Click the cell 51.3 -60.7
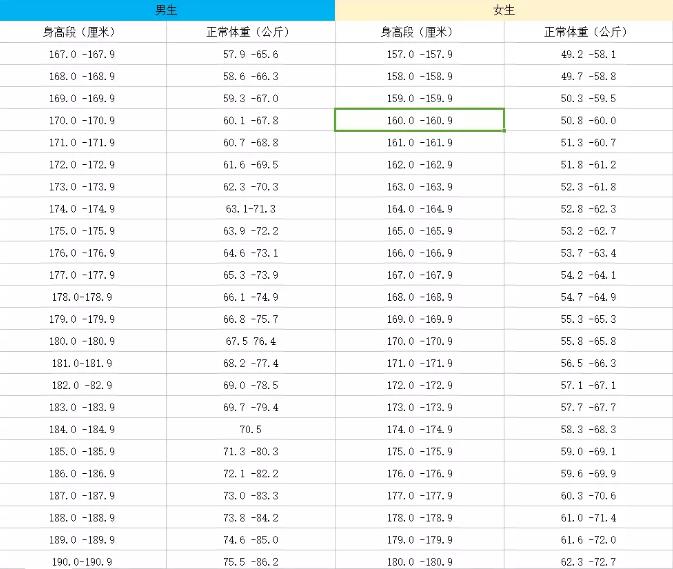The width and height of the screenshot is (673, 569). point(588,142)
